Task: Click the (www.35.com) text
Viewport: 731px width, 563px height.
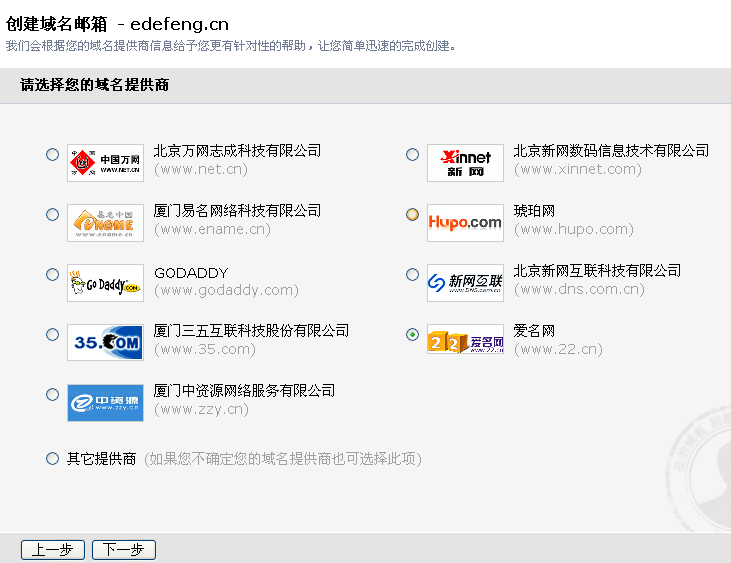Action: pos(205,349)
